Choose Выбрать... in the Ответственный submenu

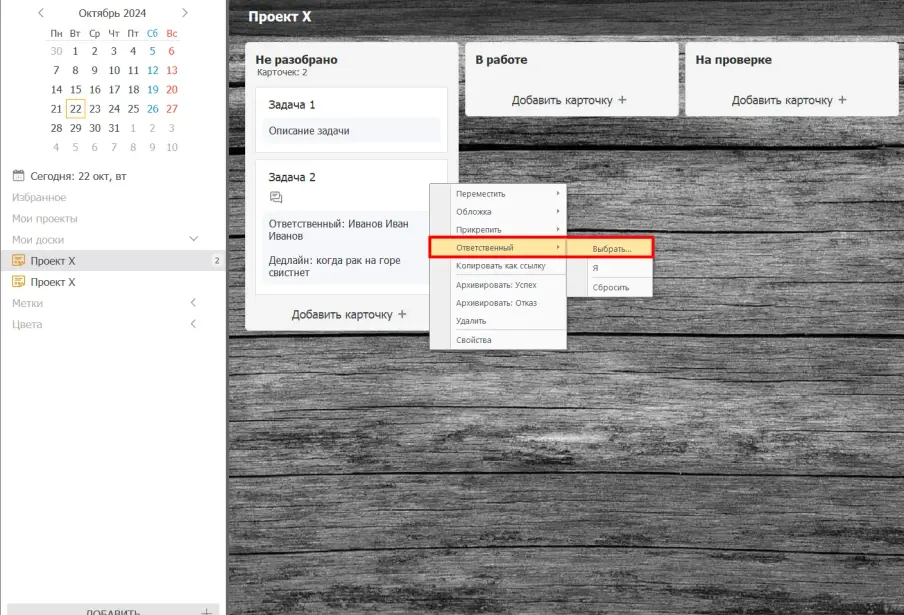tap(611, 248)
